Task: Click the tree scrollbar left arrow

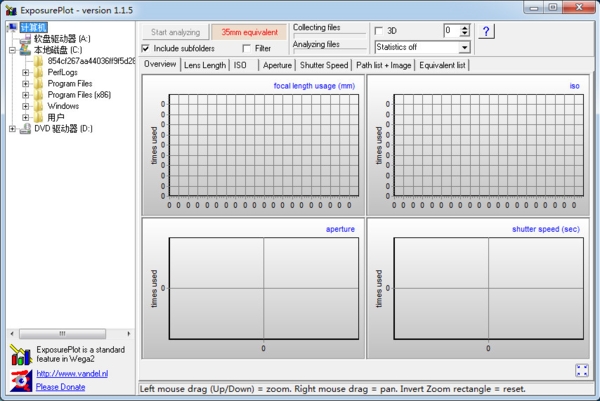Action: 12,334
